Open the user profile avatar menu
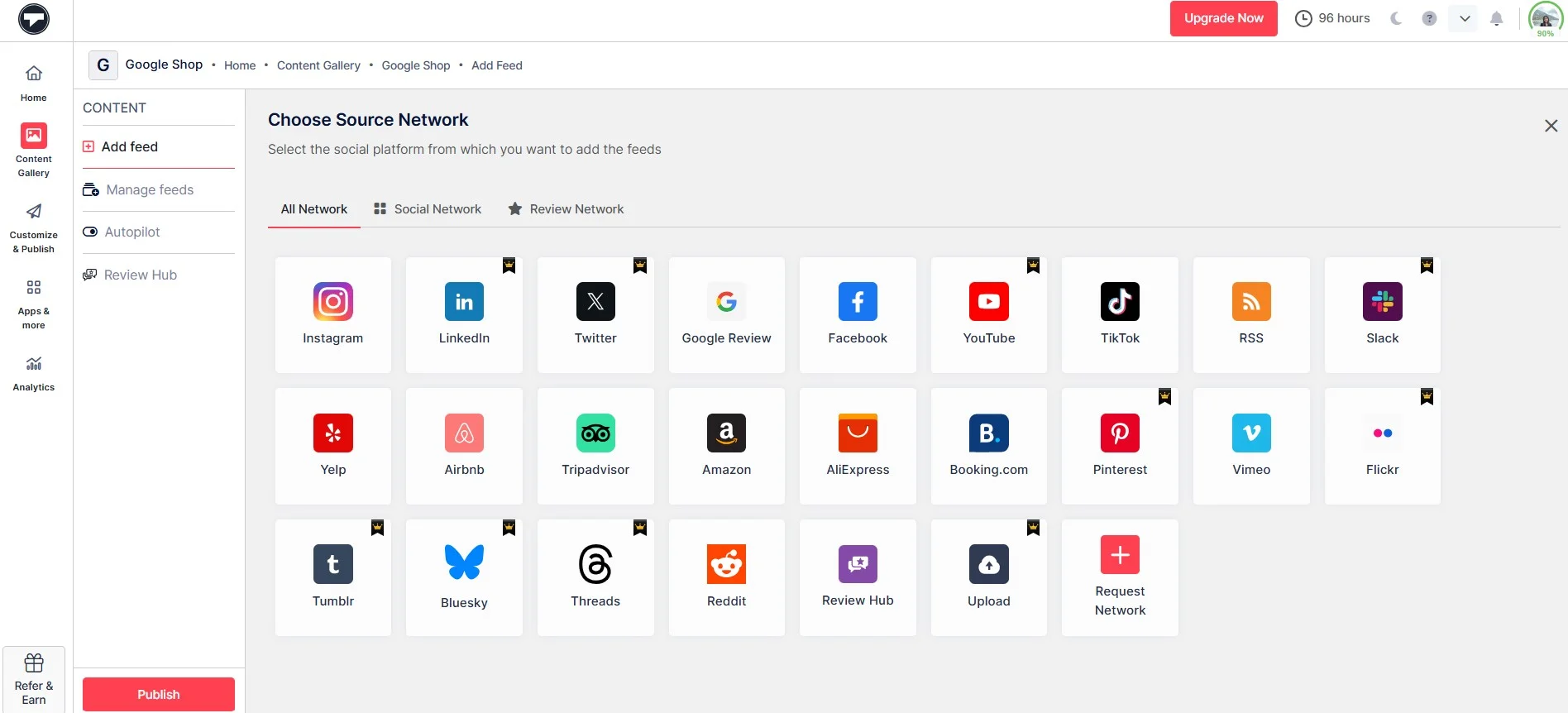The height and width of the screenshot is (713, 1568). click(x=1544, y=18)
